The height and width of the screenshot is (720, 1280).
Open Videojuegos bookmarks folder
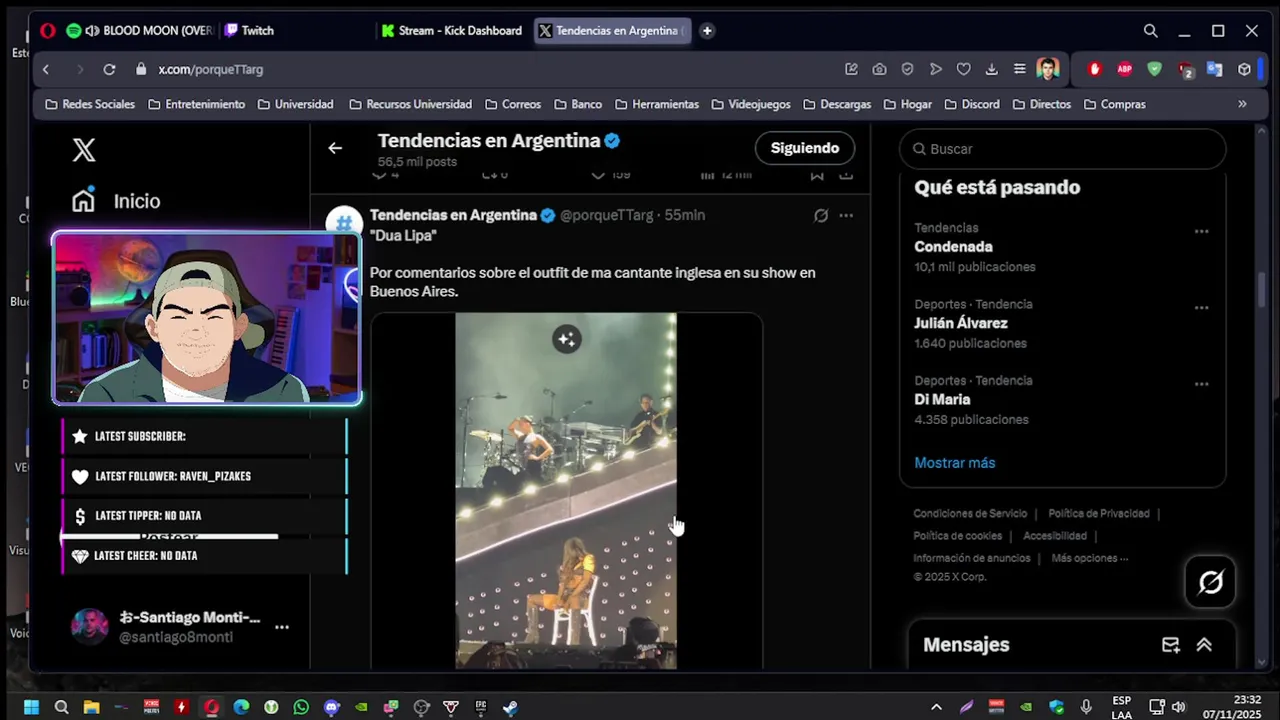(751, 104)
